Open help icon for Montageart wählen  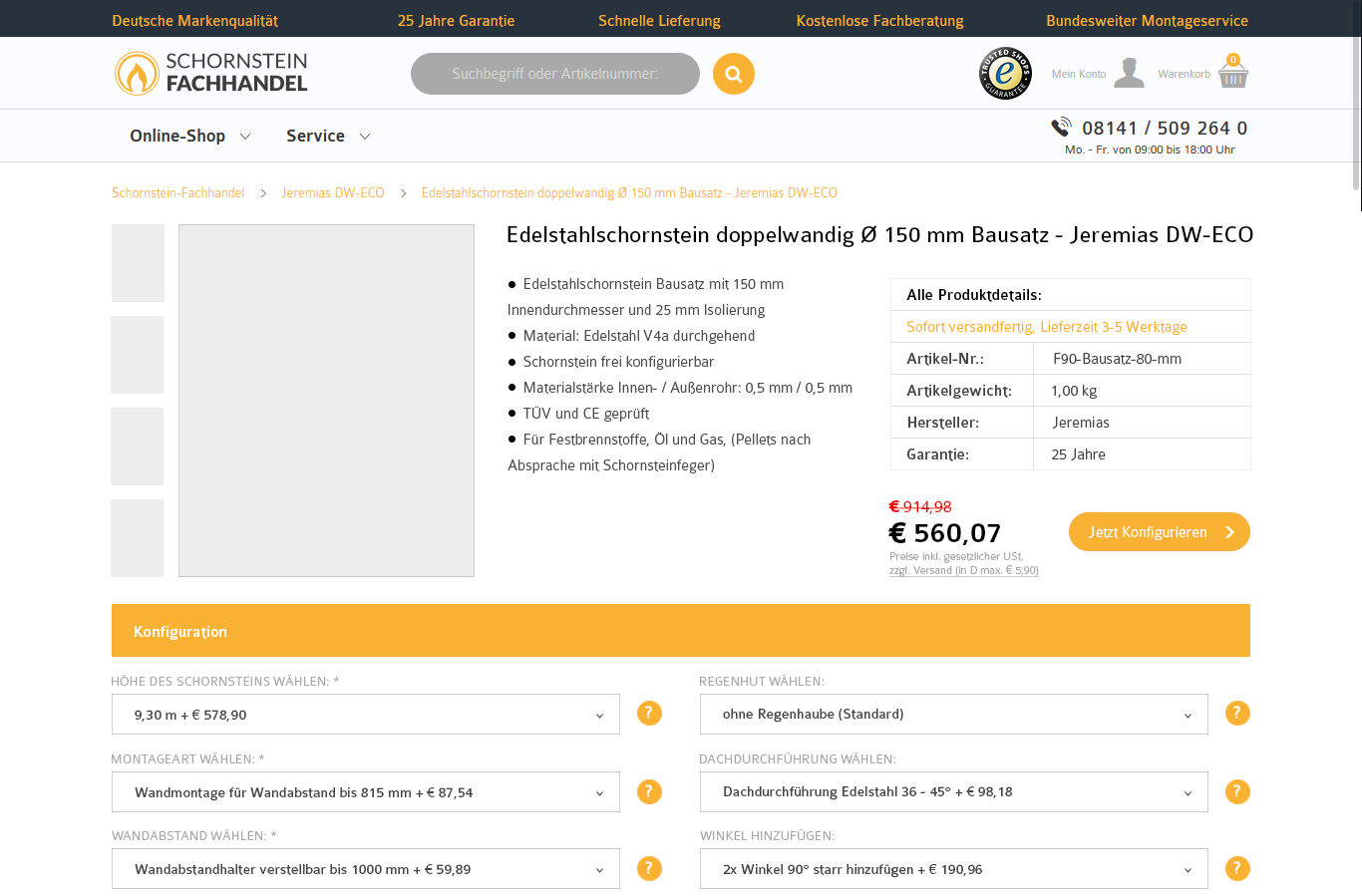[x=649, y=791]
